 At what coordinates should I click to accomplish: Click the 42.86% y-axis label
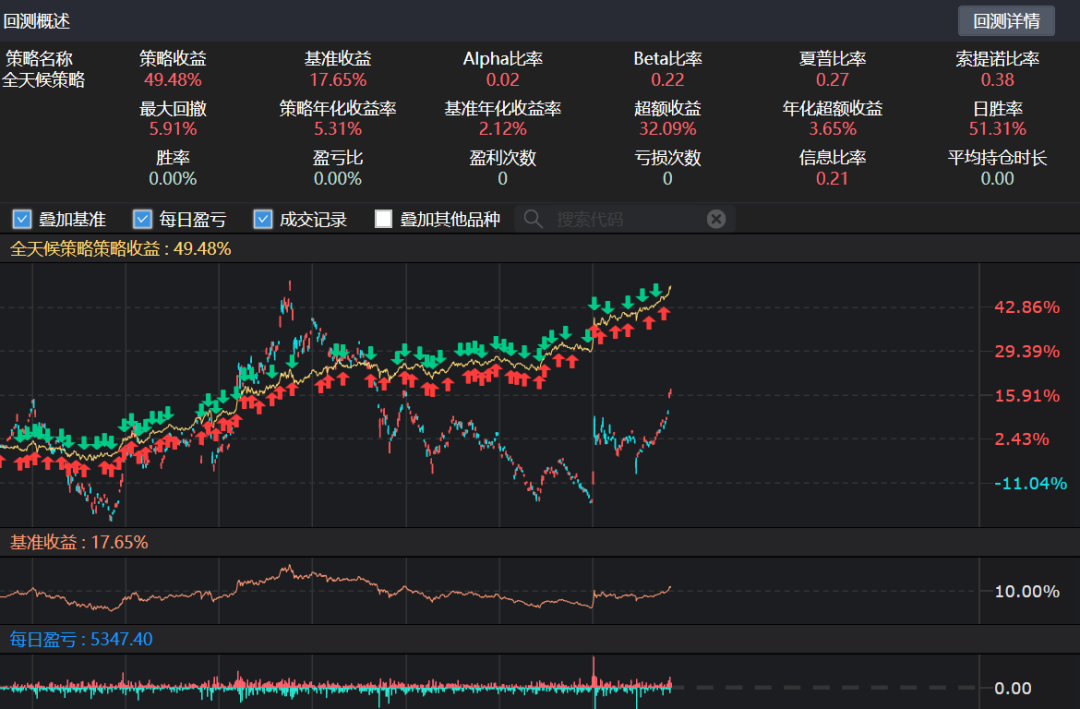coord(1027,307)
